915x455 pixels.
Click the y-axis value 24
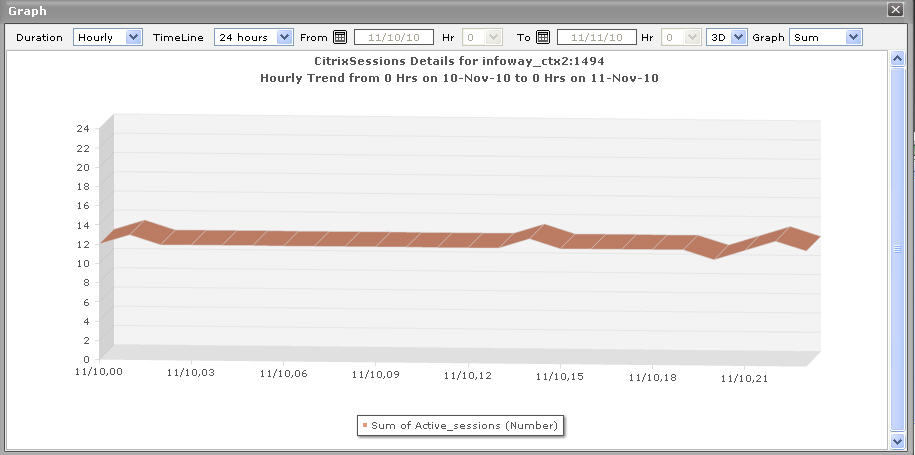tap(83, 129)
